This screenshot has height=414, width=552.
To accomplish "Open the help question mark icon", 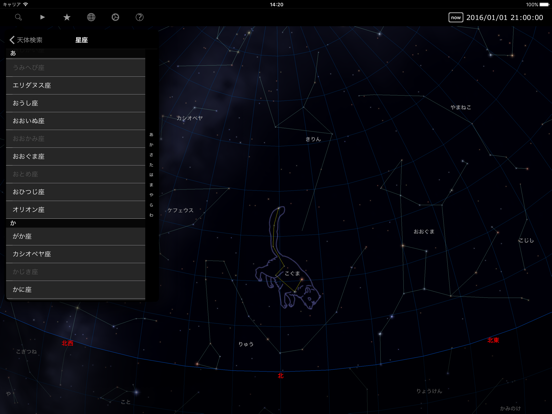I will pyautogui.click(x=139, y=17).
